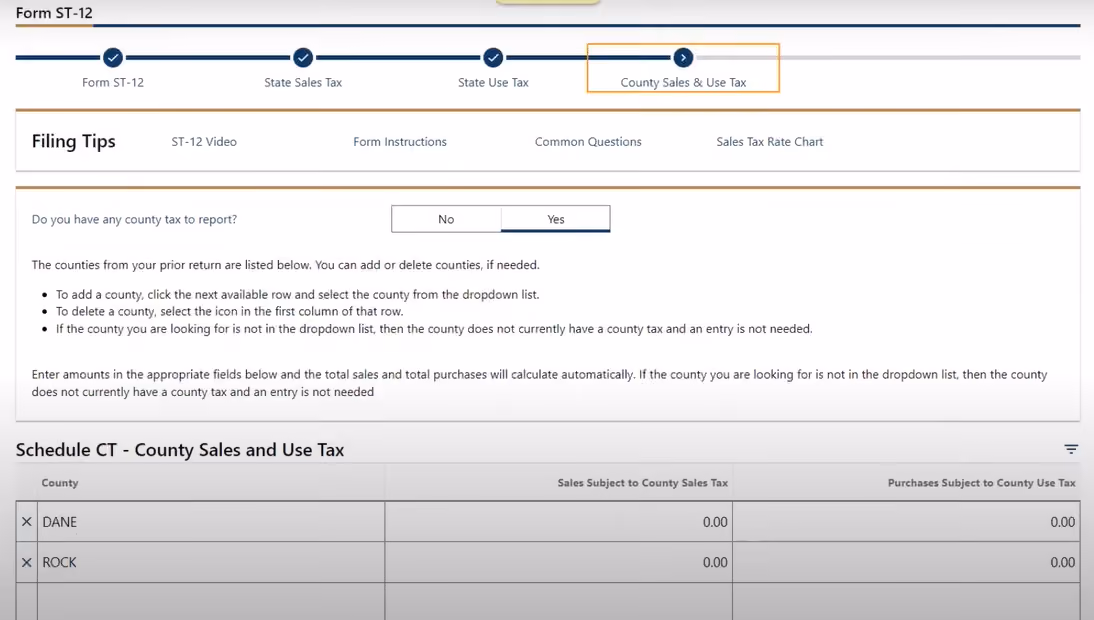Go to the State Sales Tax step label
Image resolution: width=1094 pixels, height=620 pixels.
(x=303, y=82)
